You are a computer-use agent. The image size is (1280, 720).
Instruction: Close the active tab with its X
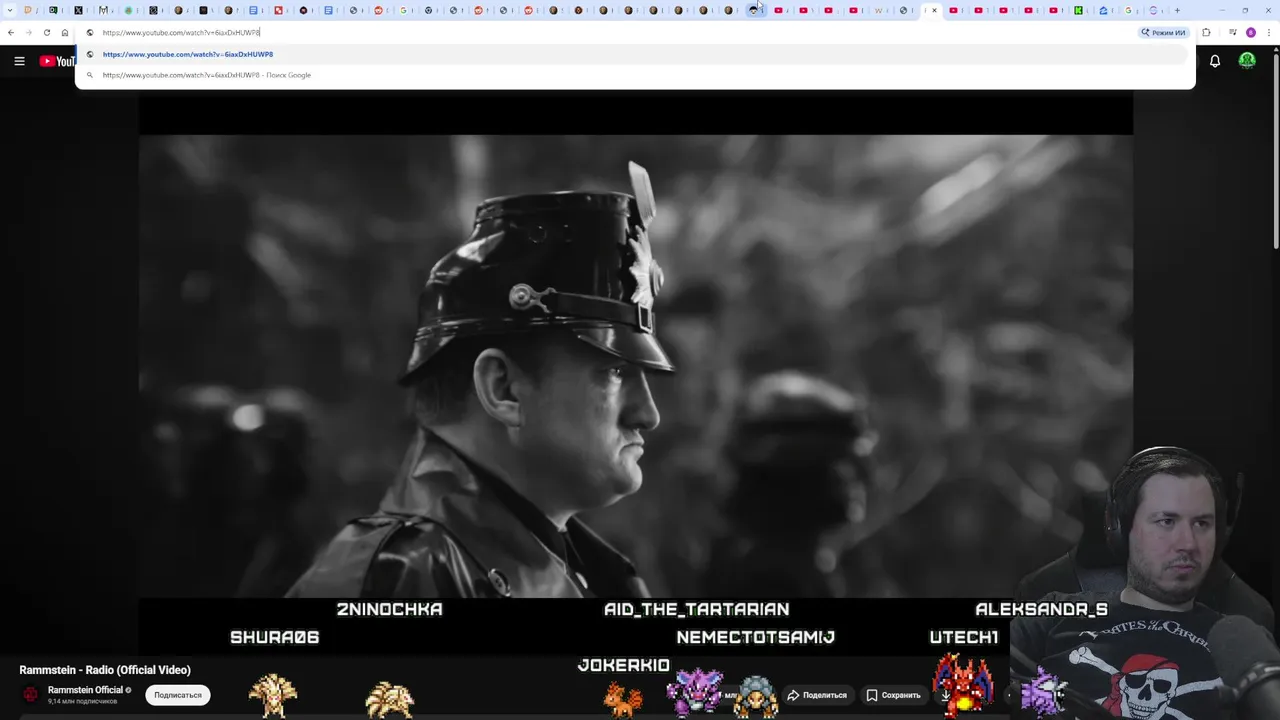pos(935,10)
